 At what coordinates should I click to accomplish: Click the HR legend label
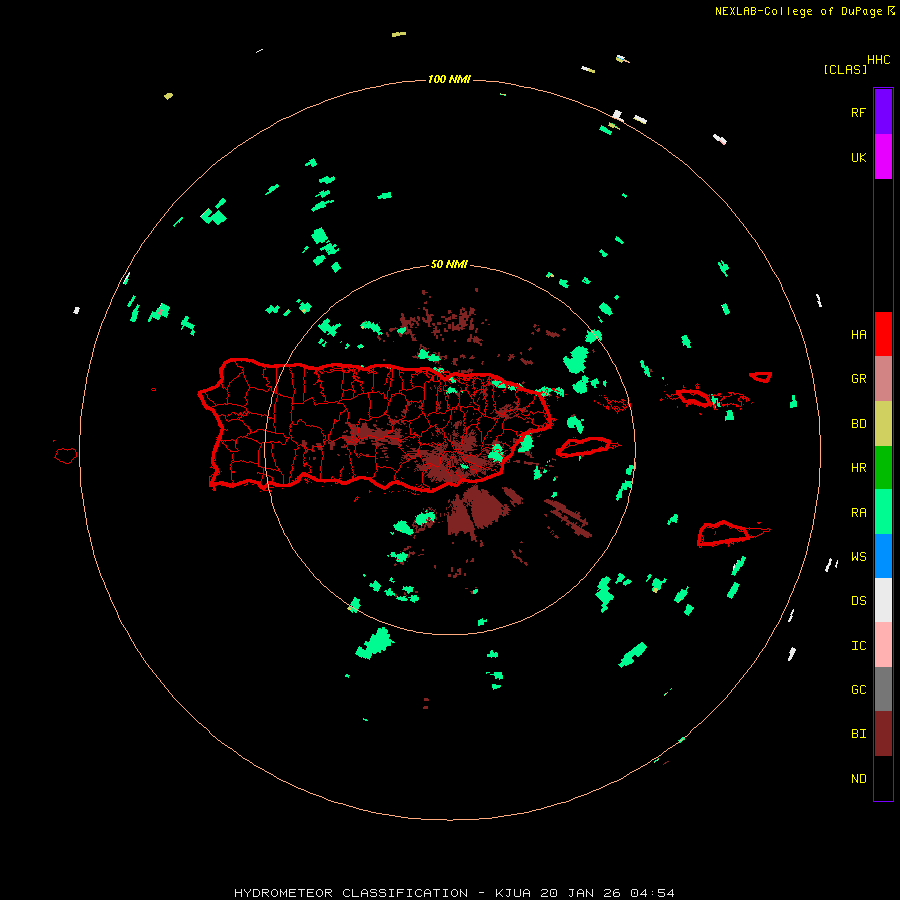click(858, 468)
